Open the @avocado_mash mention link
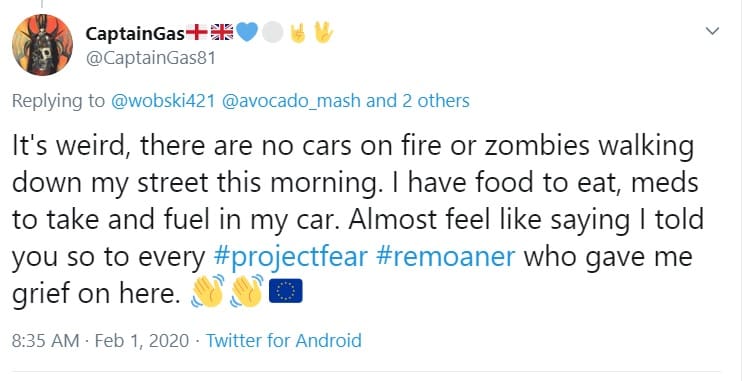This screenshot has height=381, width=745. click(291, 101)
